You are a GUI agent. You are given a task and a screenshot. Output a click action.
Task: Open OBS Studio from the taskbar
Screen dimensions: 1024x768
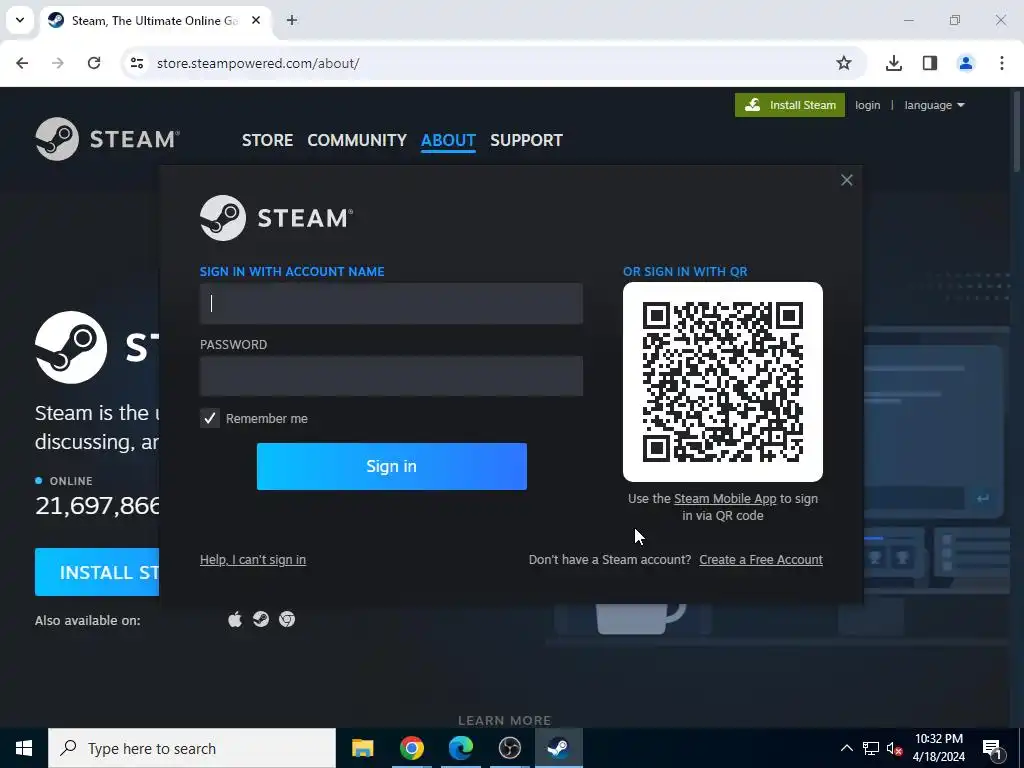(x=509, y=748)
